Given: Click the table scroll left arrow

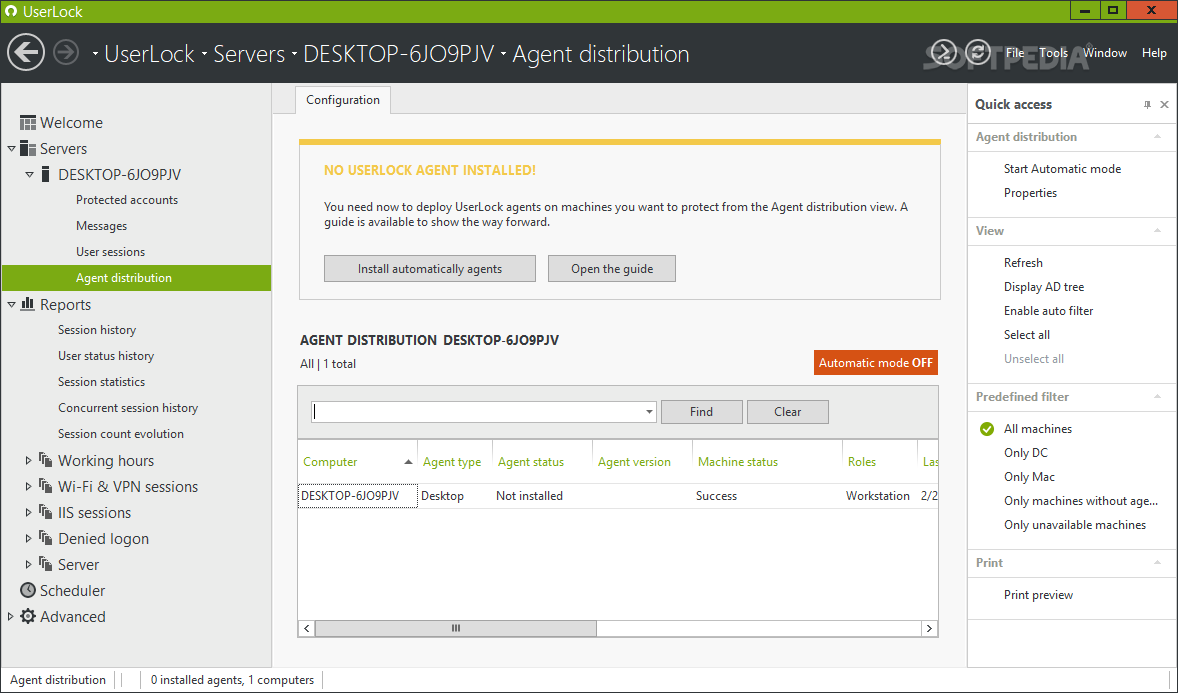Looking at the screenshot, I should 307,628.
